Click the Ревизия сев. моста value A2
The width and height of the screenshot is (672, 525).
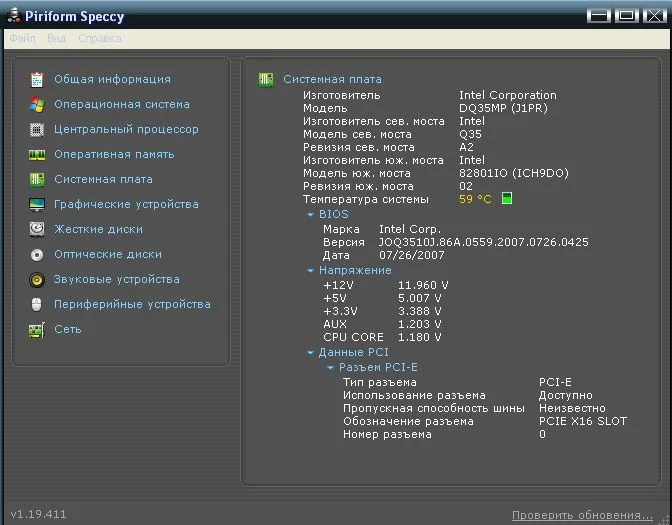466,147
